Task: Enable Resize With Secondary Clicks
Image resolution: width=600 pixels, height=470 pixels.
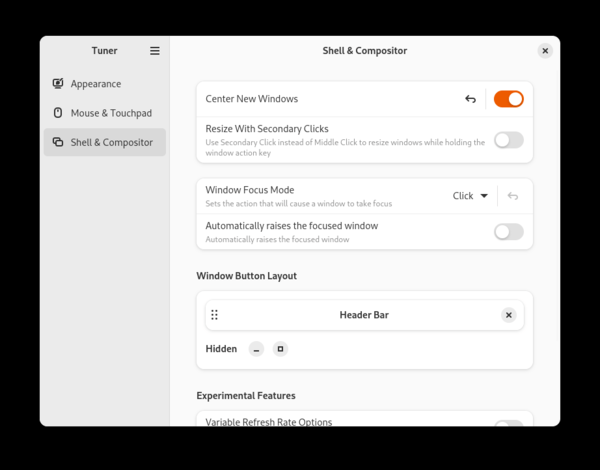Action: point(508,140)
